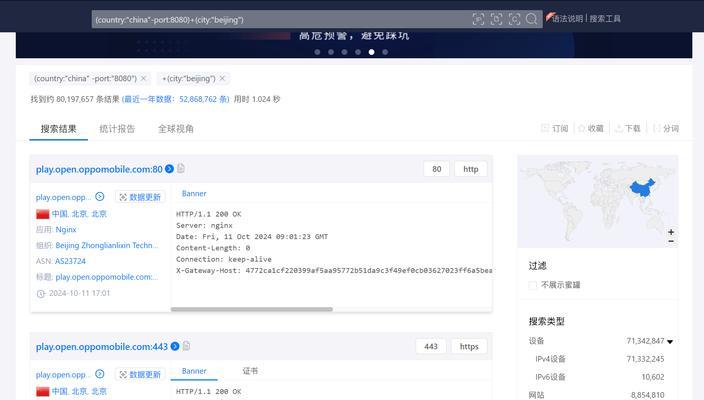Click 数据更新 button in port 80 result

[140, 197]
